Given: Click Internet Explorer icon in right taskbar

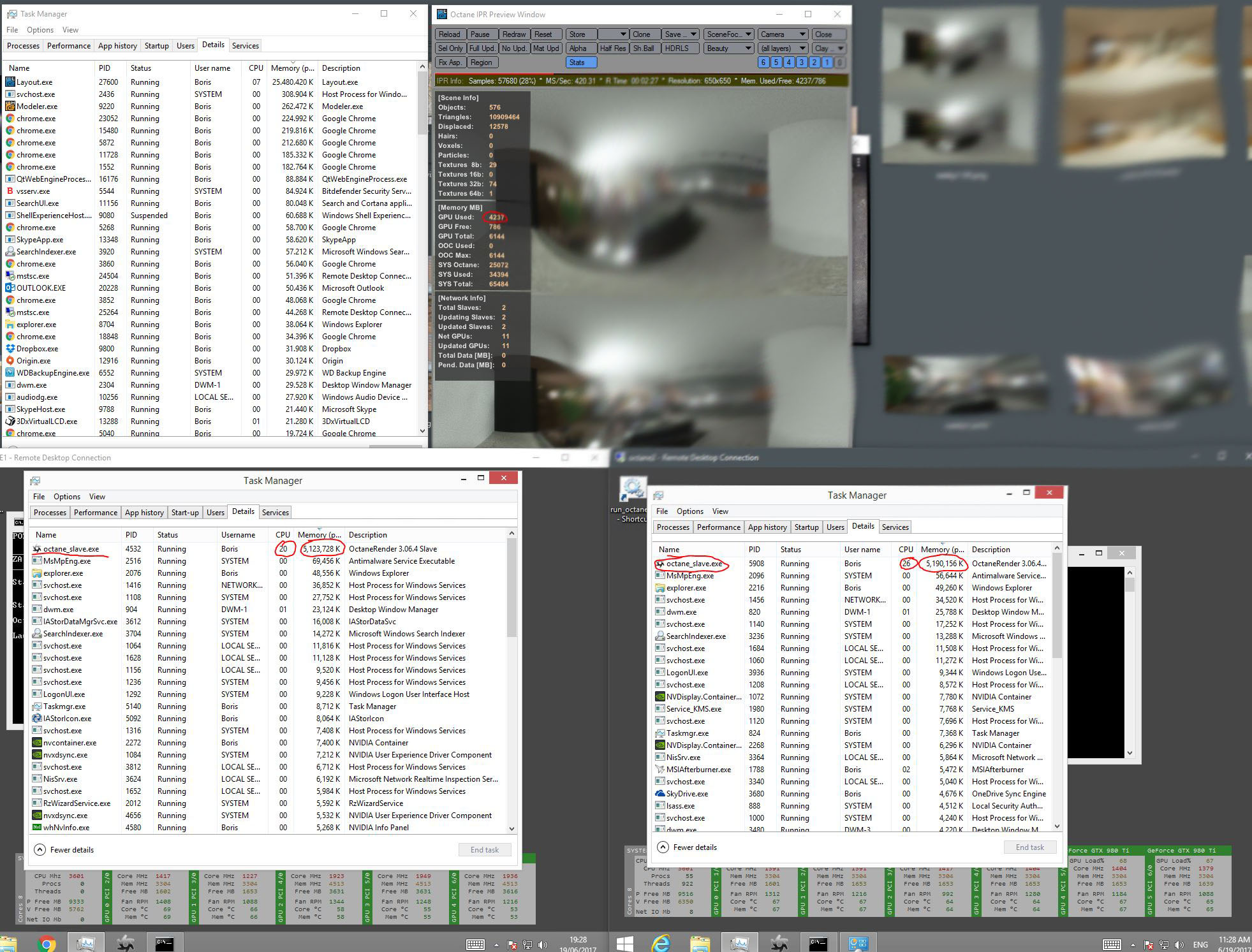Looking at the screenshot, I should point(661,943).
